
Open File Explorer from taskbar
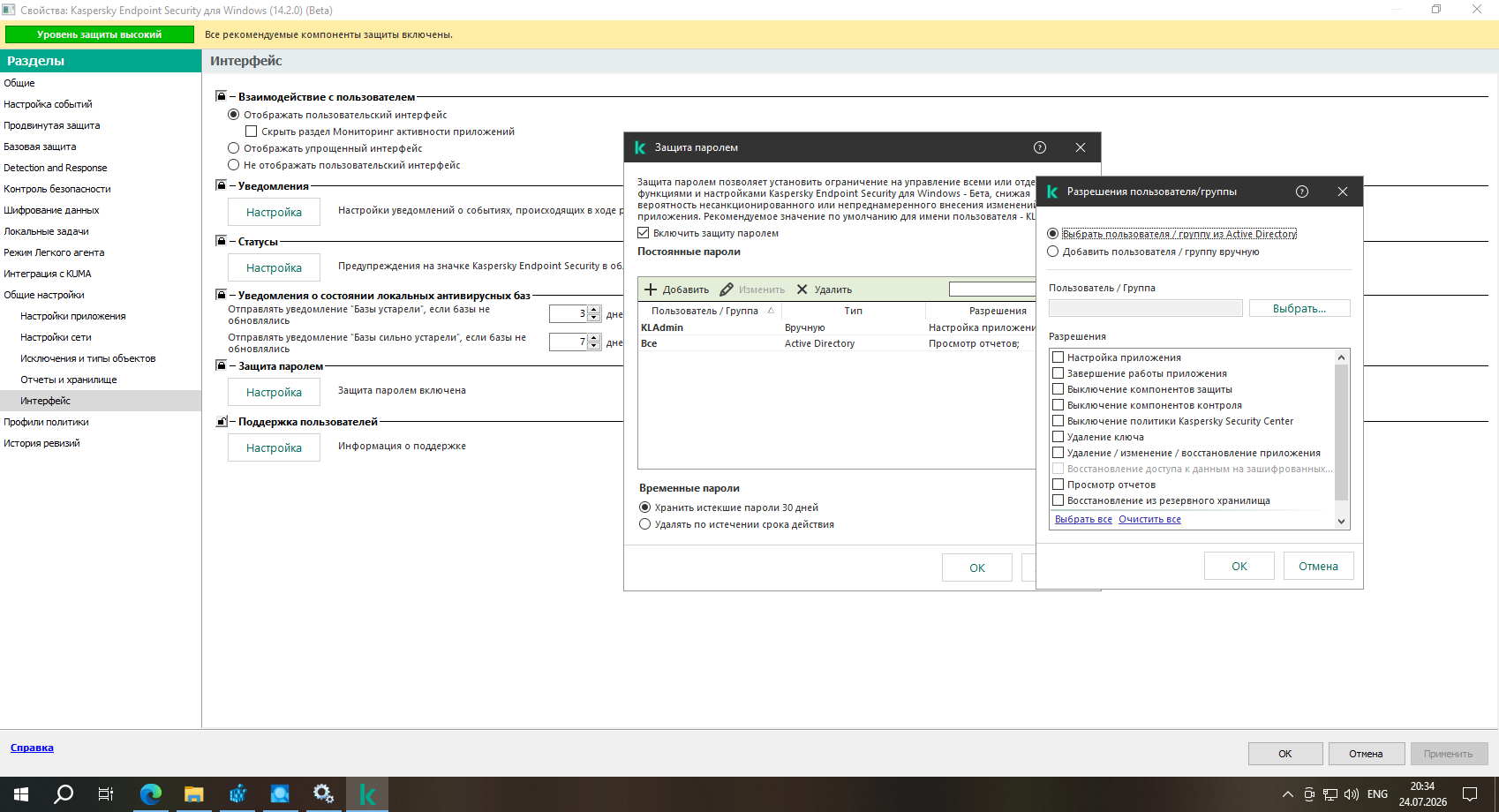point(194,794)
